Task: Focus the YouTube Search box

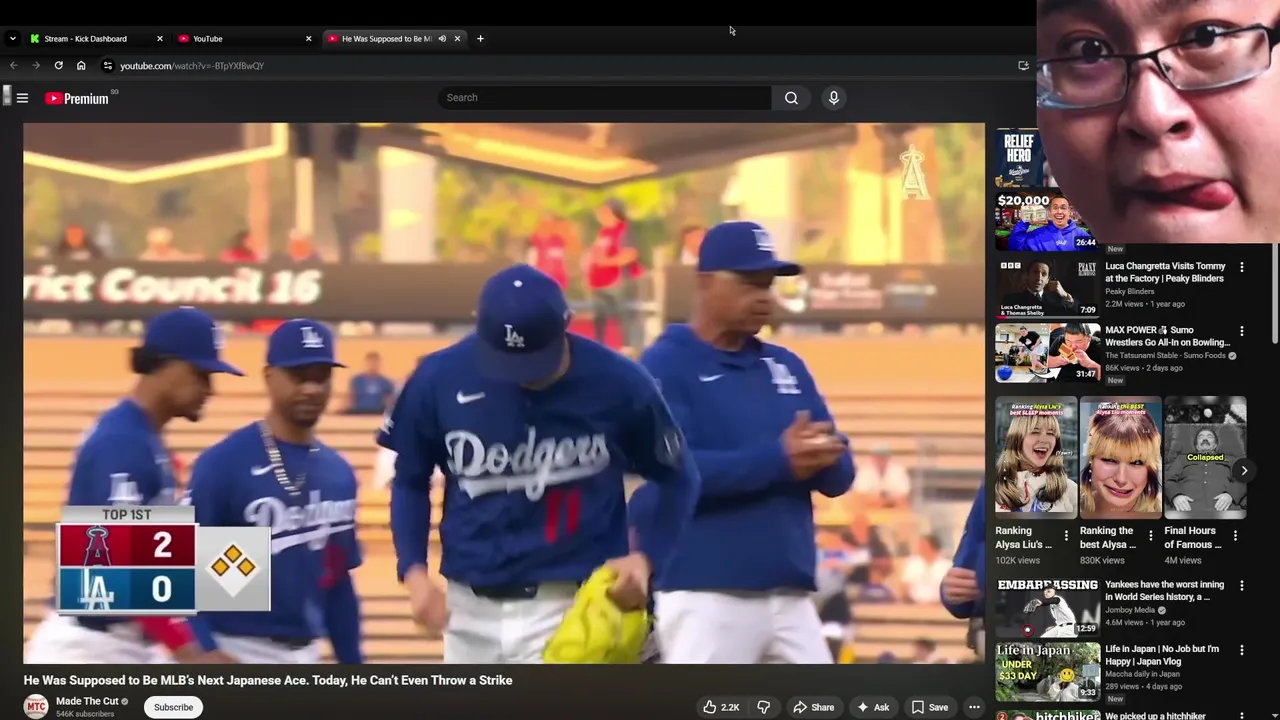Action: coord(604,98)
